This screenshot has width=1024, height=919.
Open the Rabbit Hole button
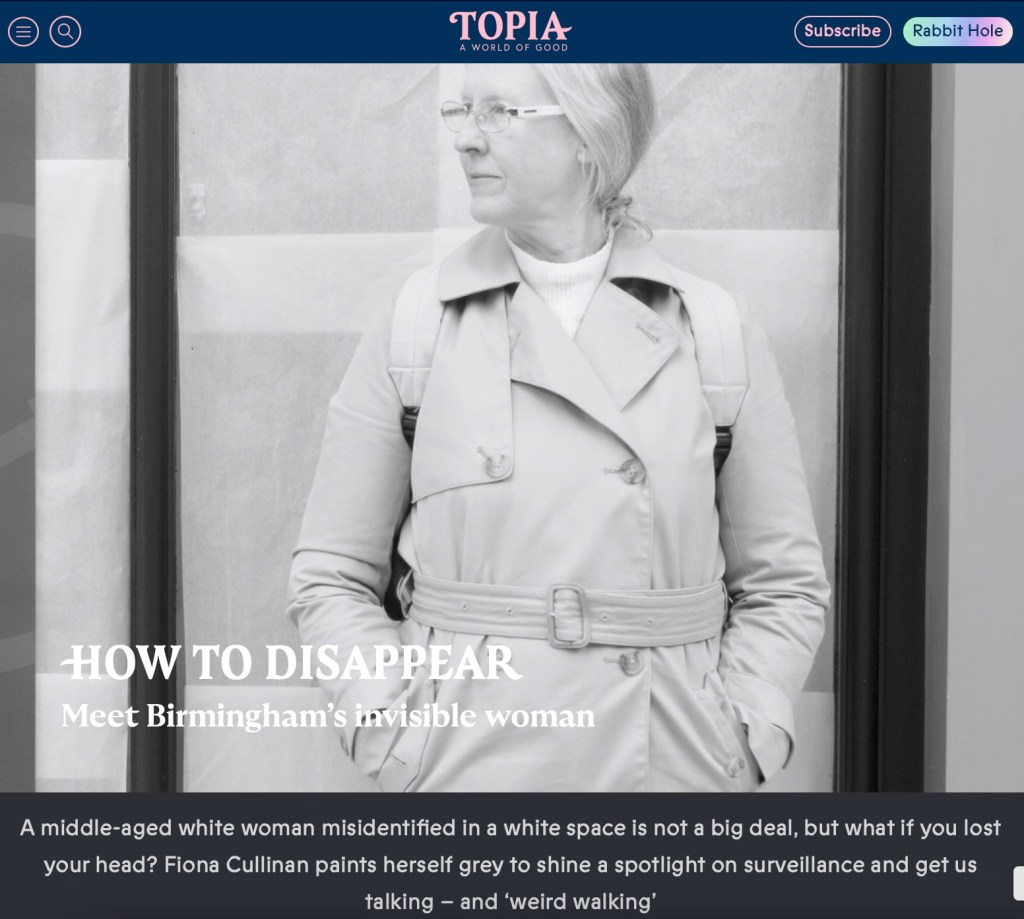pyautogui.click(x=957, y=31)
